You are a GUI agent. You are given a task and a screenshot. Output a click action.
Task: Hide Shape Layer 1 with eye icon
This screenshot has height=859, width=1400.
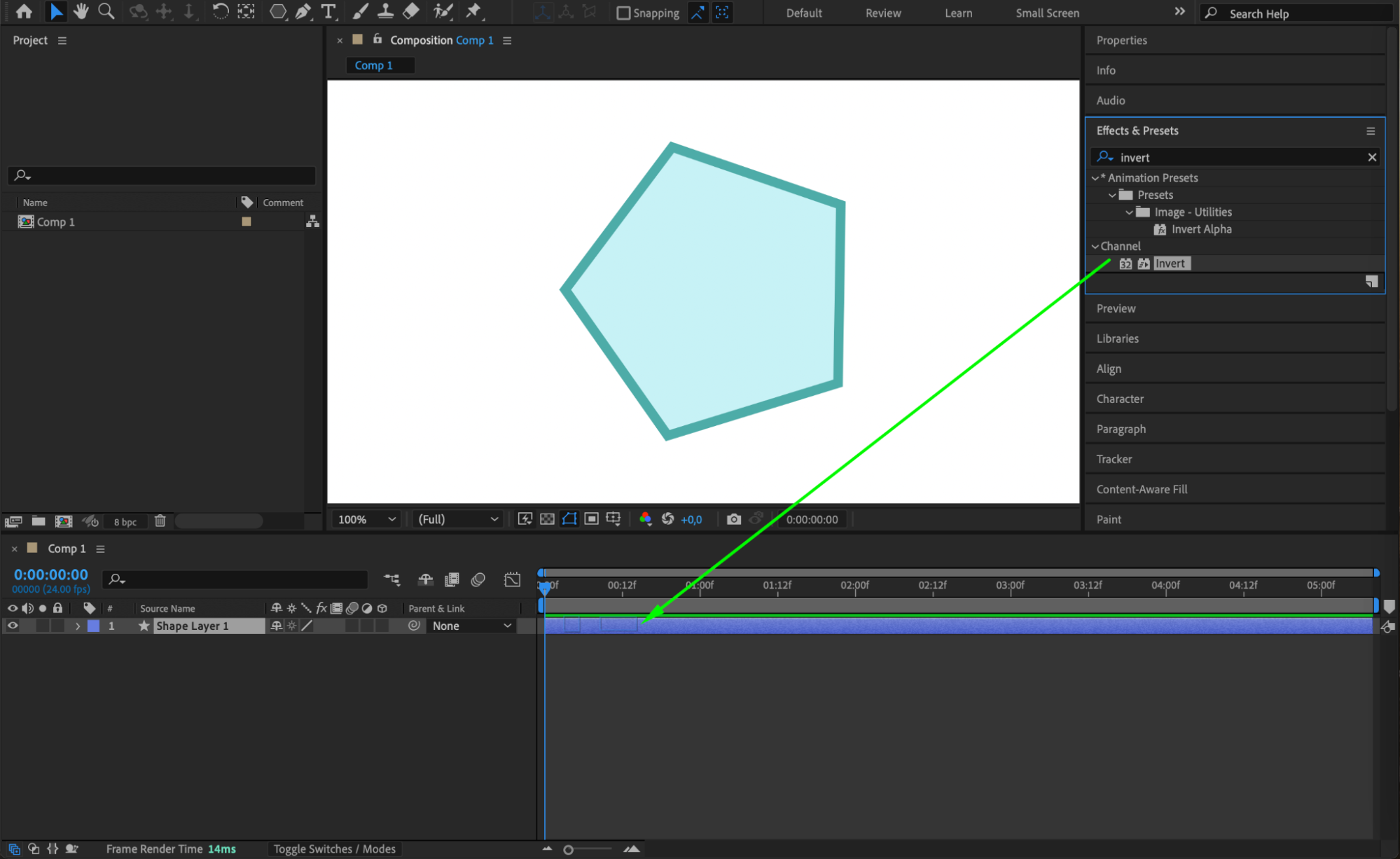12,626
